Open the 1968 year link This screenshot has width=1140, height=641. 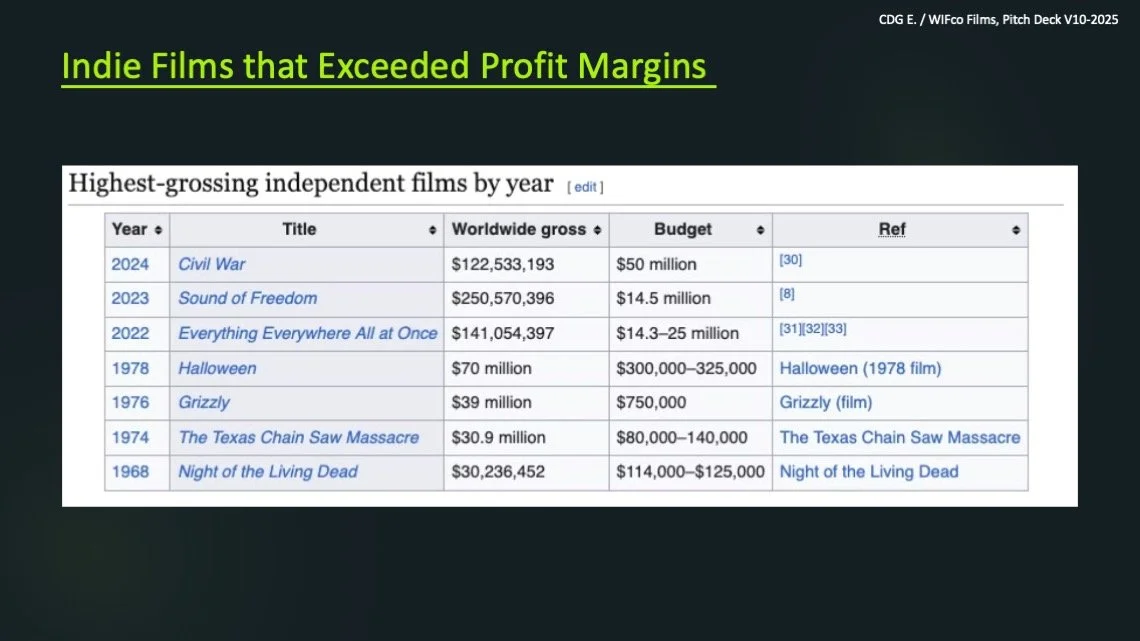coord(130,471)
